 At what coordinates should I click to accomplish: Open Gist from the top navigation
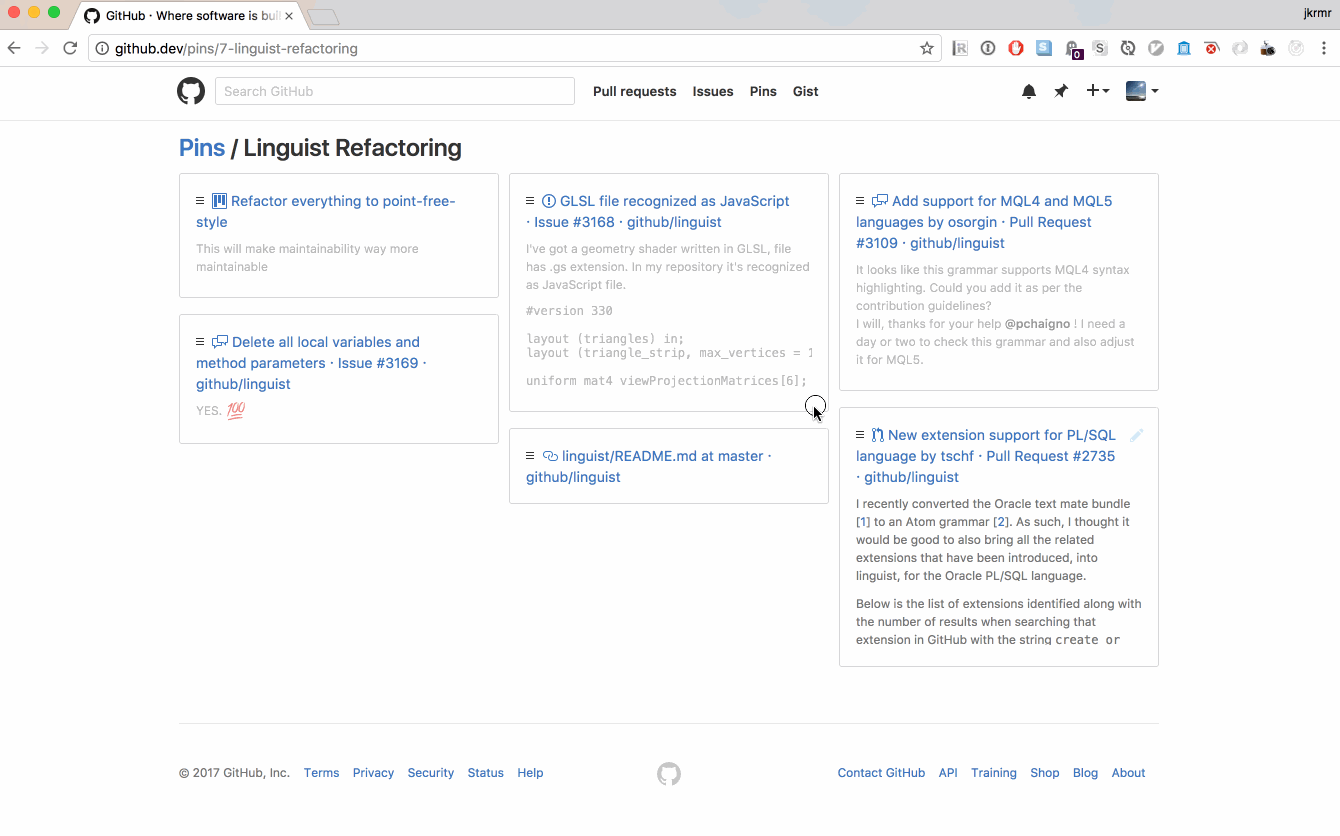[x=806, y=91]
